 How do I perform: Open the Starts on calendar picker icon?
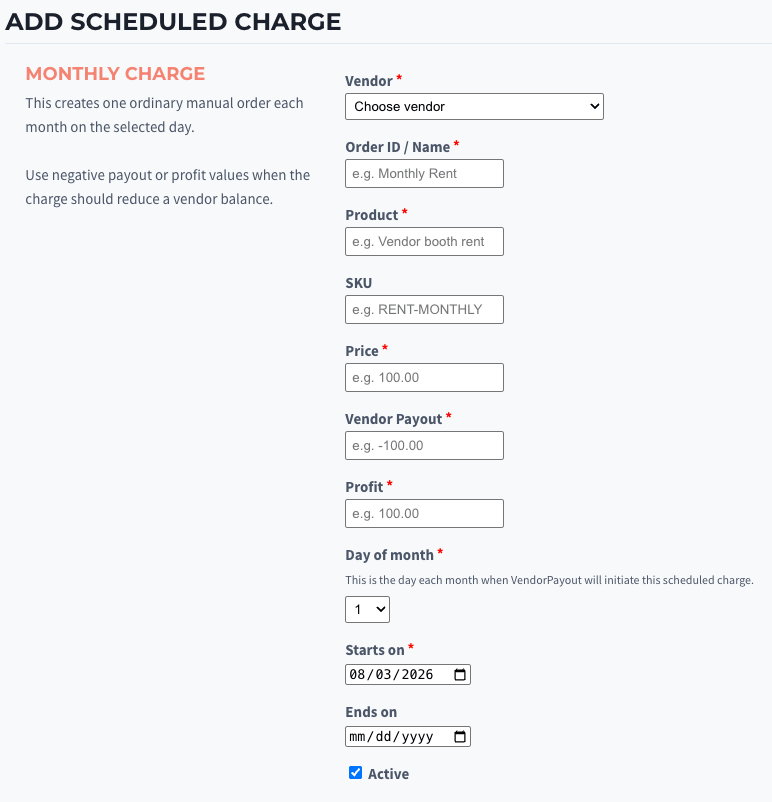(460, 675)
